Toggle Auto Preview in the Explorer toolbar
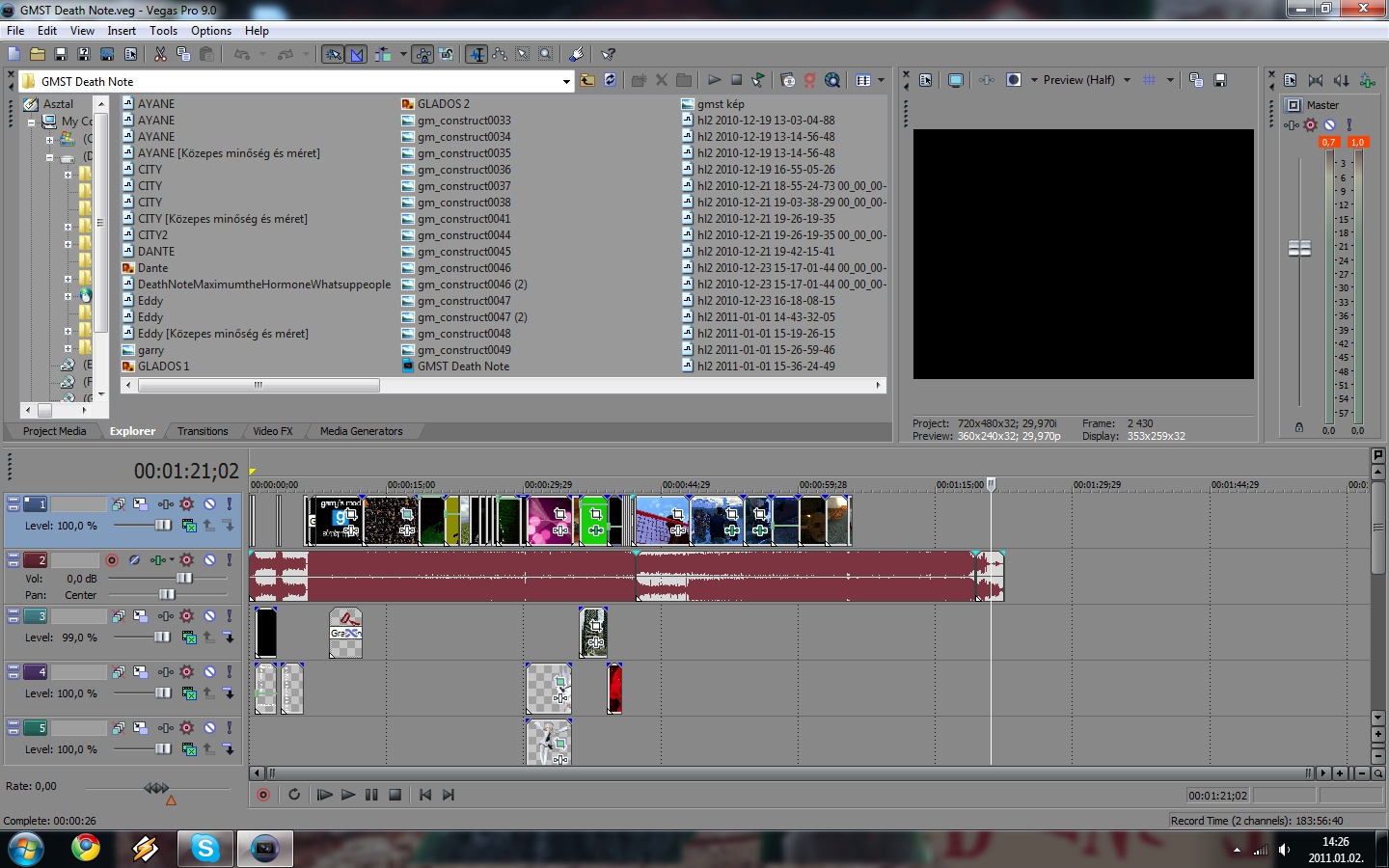The height and width of the screenshot is (868, 1389). (x=759, y=80)
